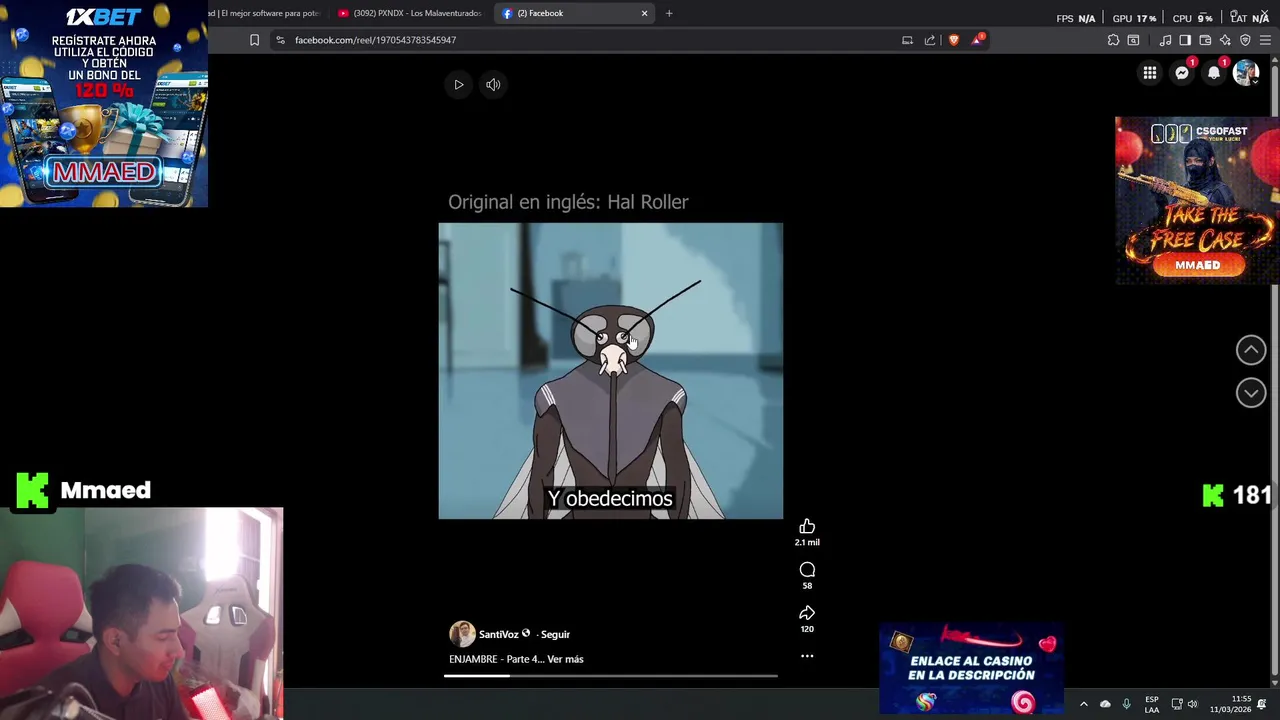
Task: Go to previous reel up chevron
Action: [x=1251, y=350]
